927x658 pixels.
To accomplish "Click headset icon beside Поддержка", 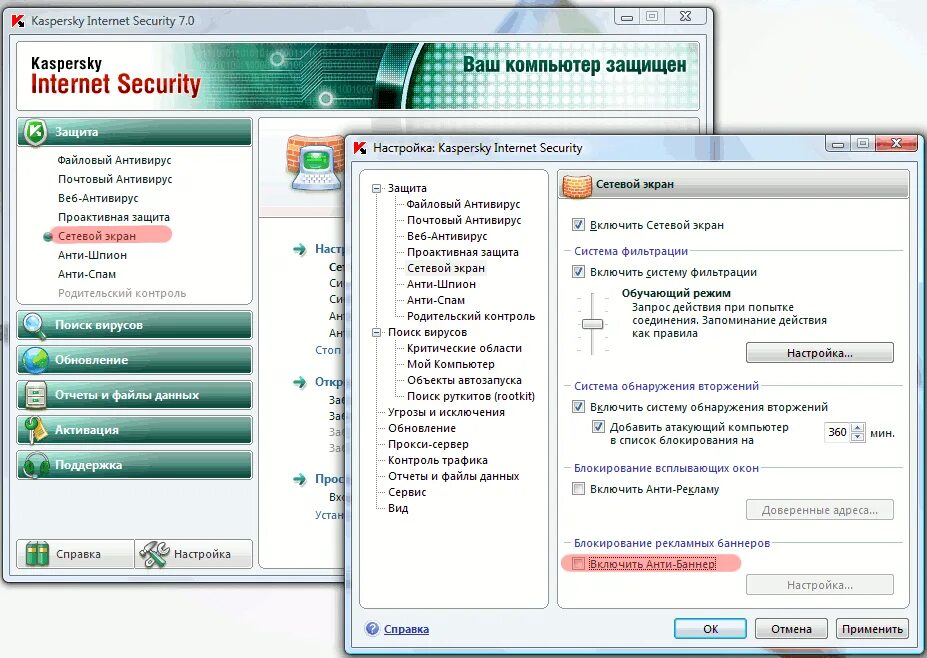I will point(34,465).
